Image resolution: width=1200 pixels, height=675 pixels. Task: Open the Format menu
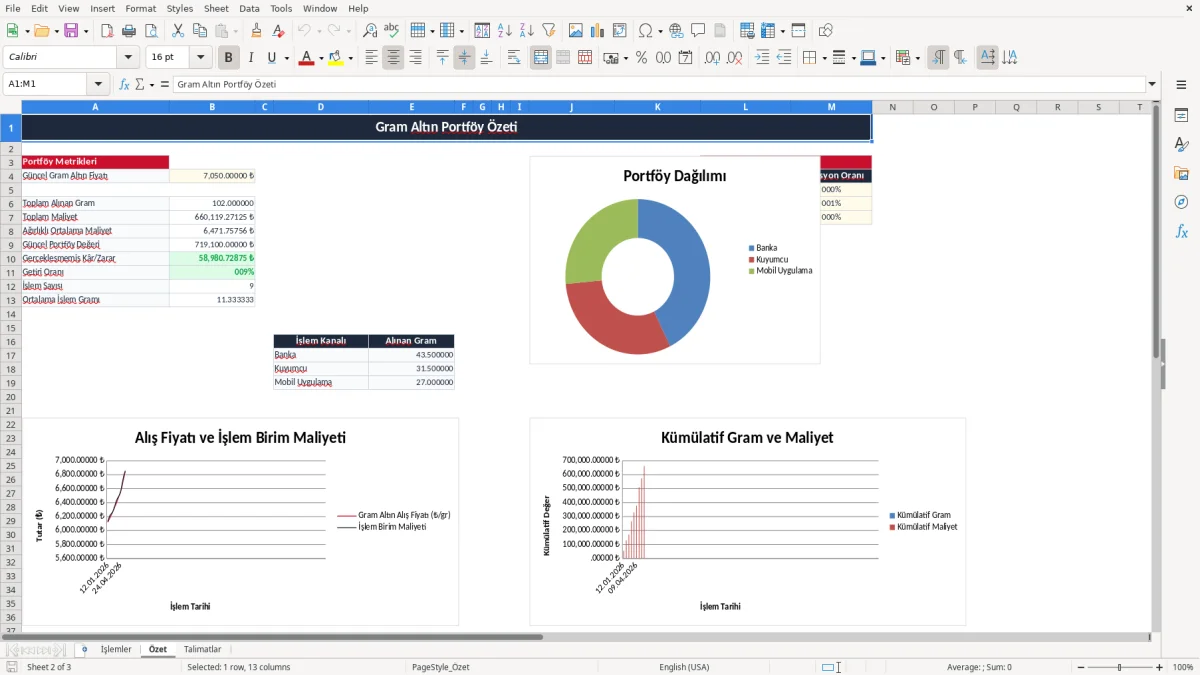pos(140,8)
